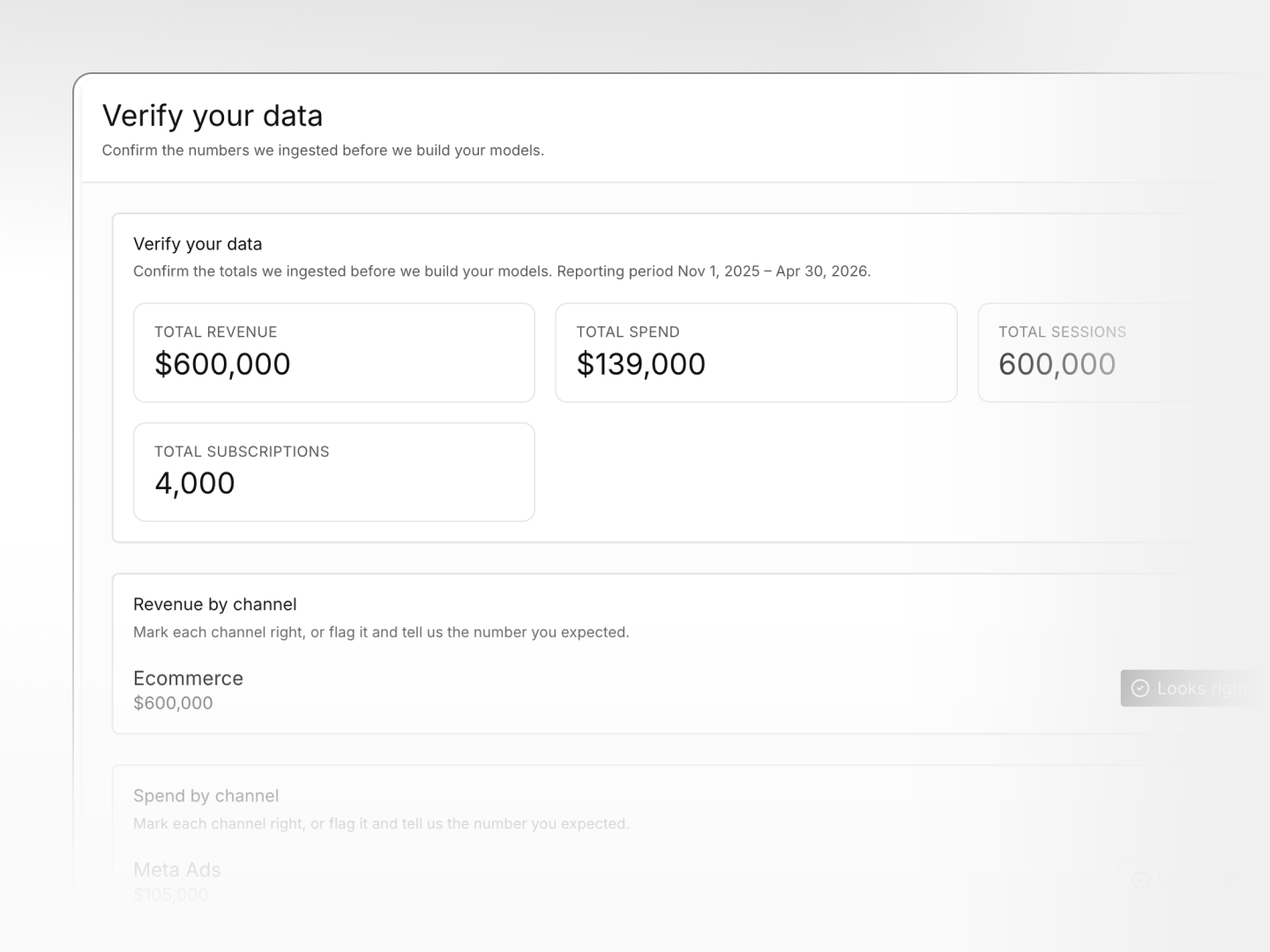
Task: Click the Revenue by channel heading
Action: click(x=215, y=605)
